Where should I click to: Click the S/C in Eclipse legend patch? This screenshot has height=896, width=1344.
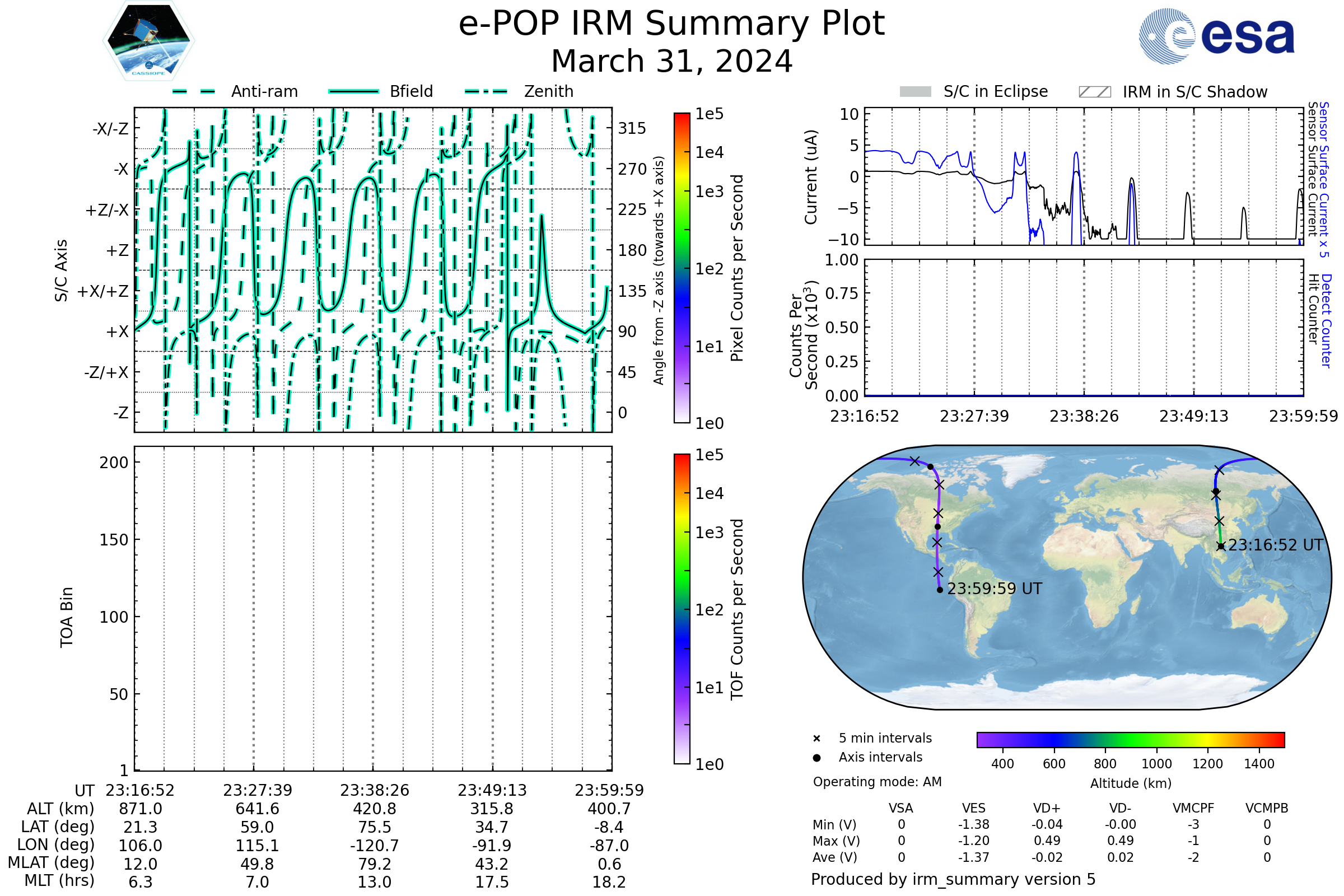click(x=915, y=92)
